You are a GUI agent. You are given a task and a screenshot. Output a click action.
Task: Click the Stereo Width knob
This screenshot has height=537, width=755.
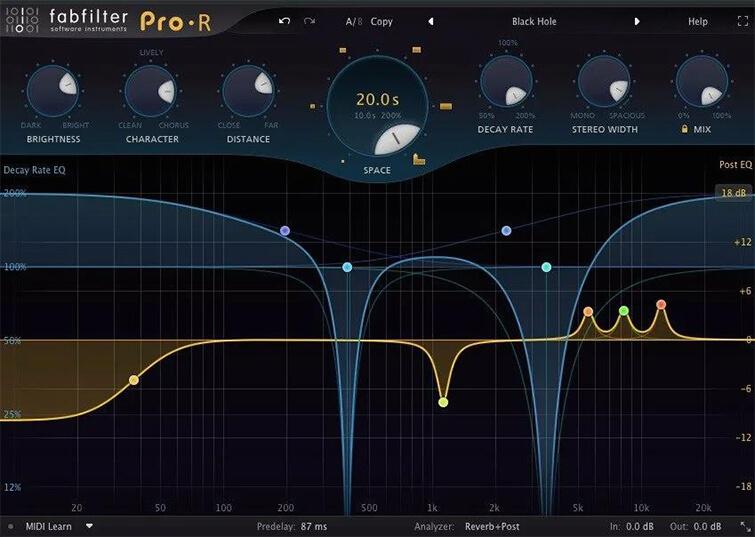[604, 81]
